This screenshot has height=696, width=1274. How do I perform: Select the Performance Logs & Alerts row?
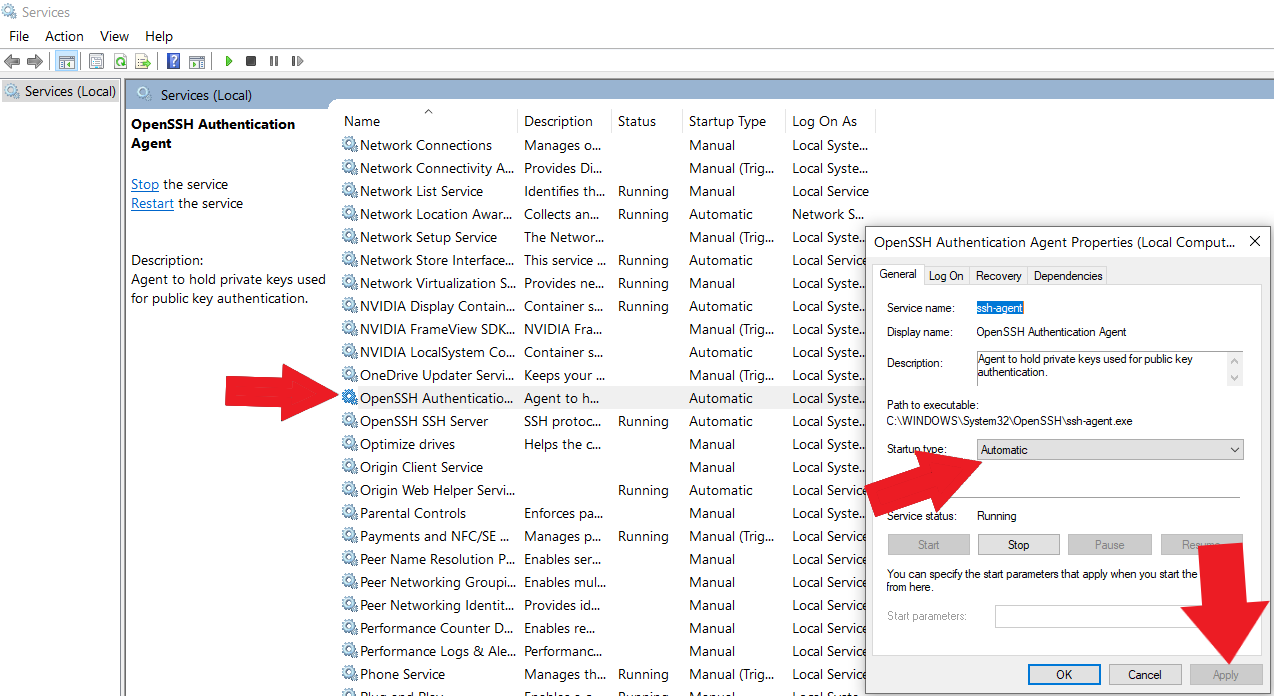(x=603, y=651)
